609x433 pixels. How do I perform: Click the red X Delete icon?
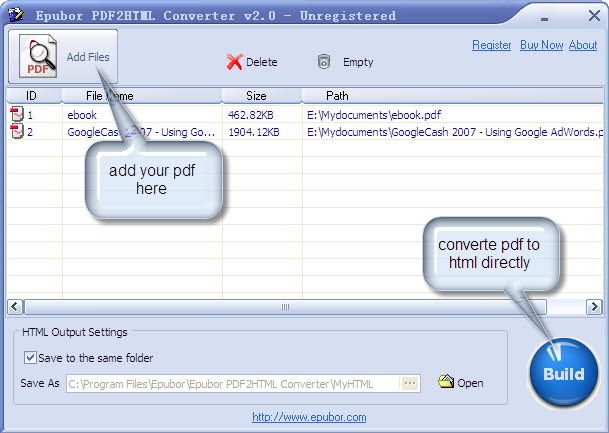pos(234,62)
